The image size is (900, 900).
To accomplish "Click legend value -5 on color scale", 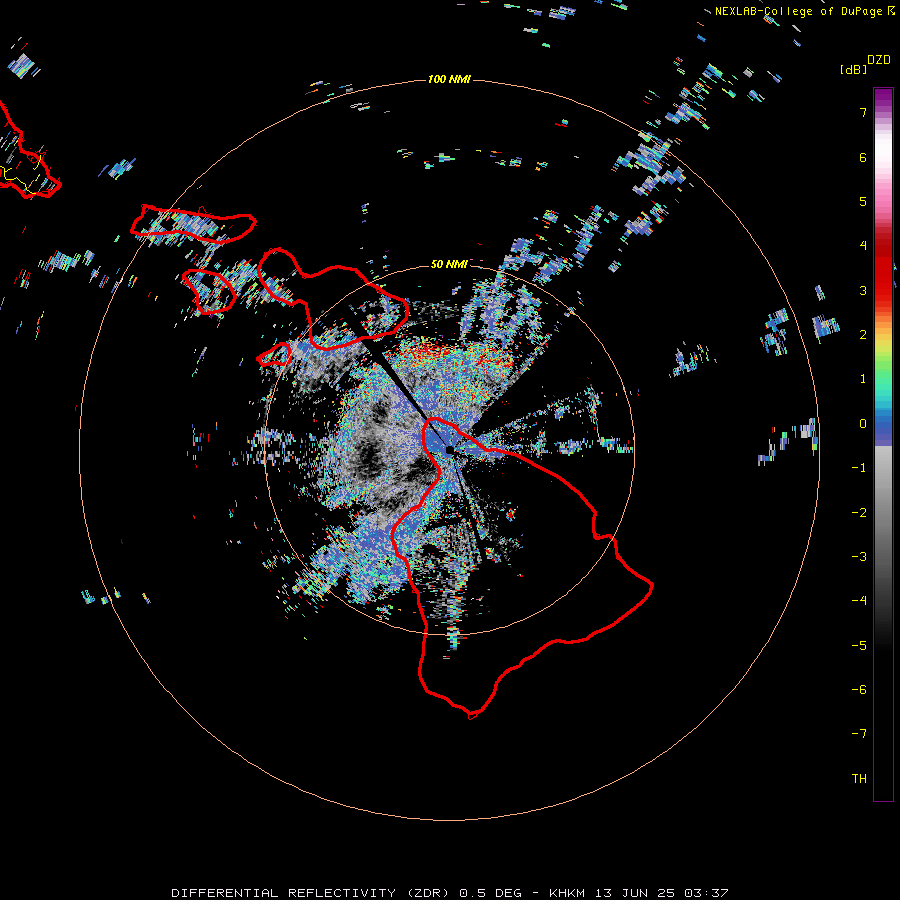I will pyautogui.click(x=859, y=646).
